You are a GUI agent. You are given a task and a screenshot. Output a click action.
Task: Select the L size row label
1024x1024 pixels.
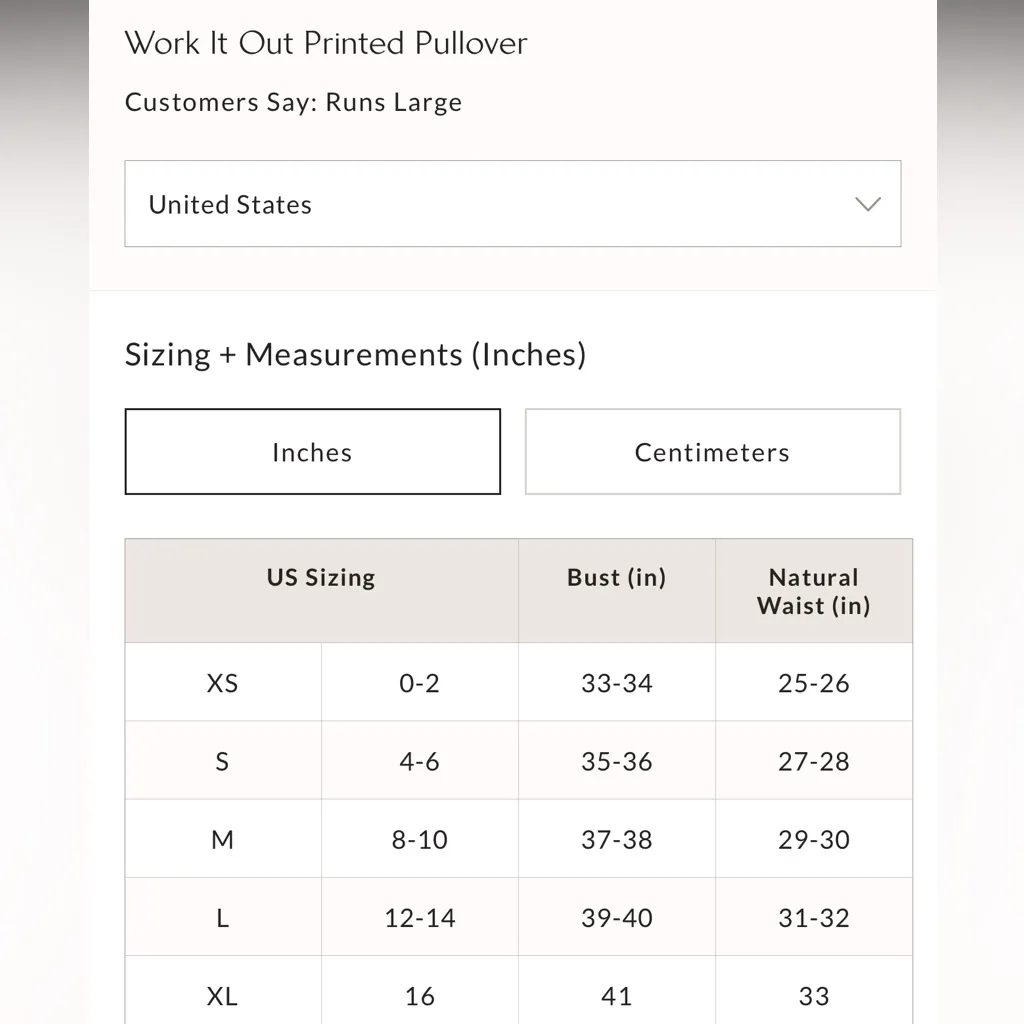pos(222,918)
